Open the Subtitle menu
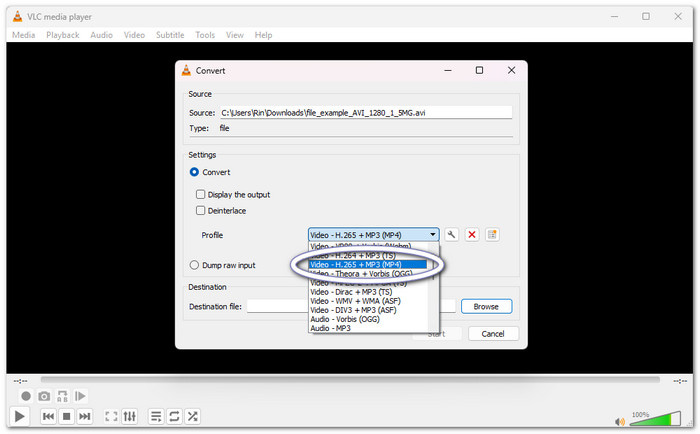 170,35
